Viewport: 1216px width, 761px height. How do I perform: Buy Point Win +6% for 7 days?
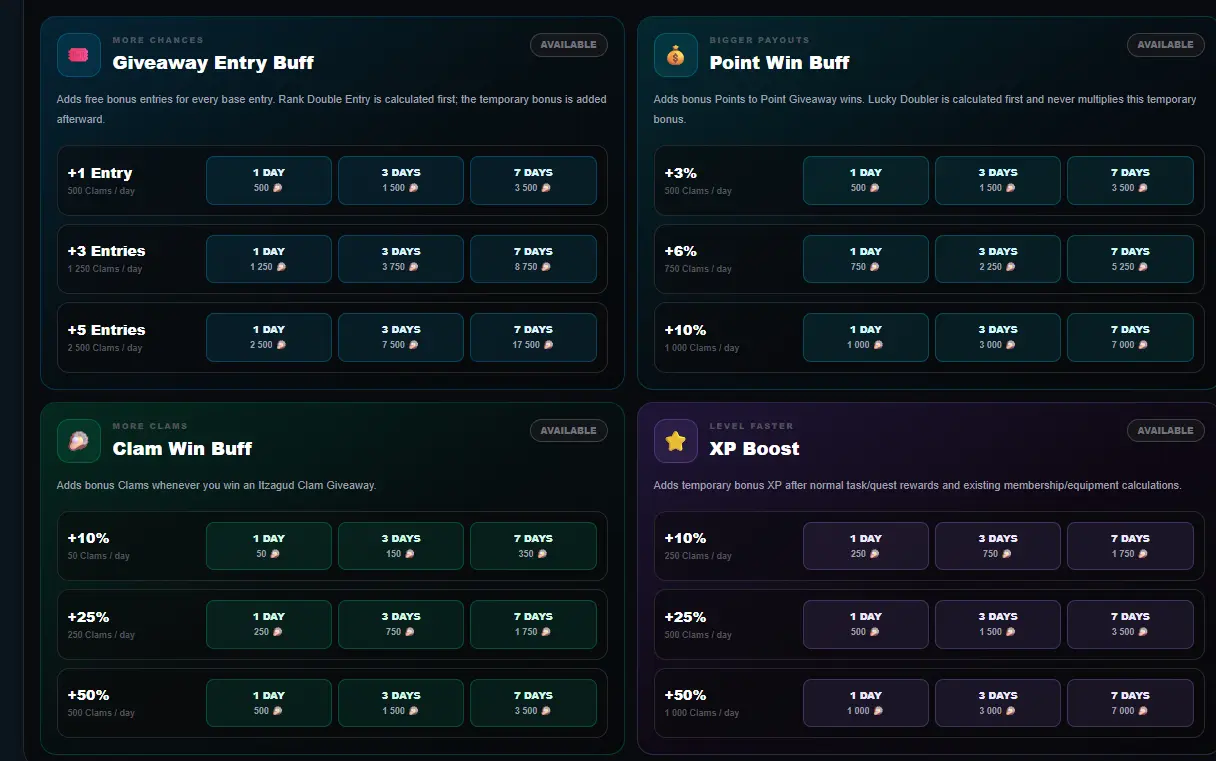1130,259
